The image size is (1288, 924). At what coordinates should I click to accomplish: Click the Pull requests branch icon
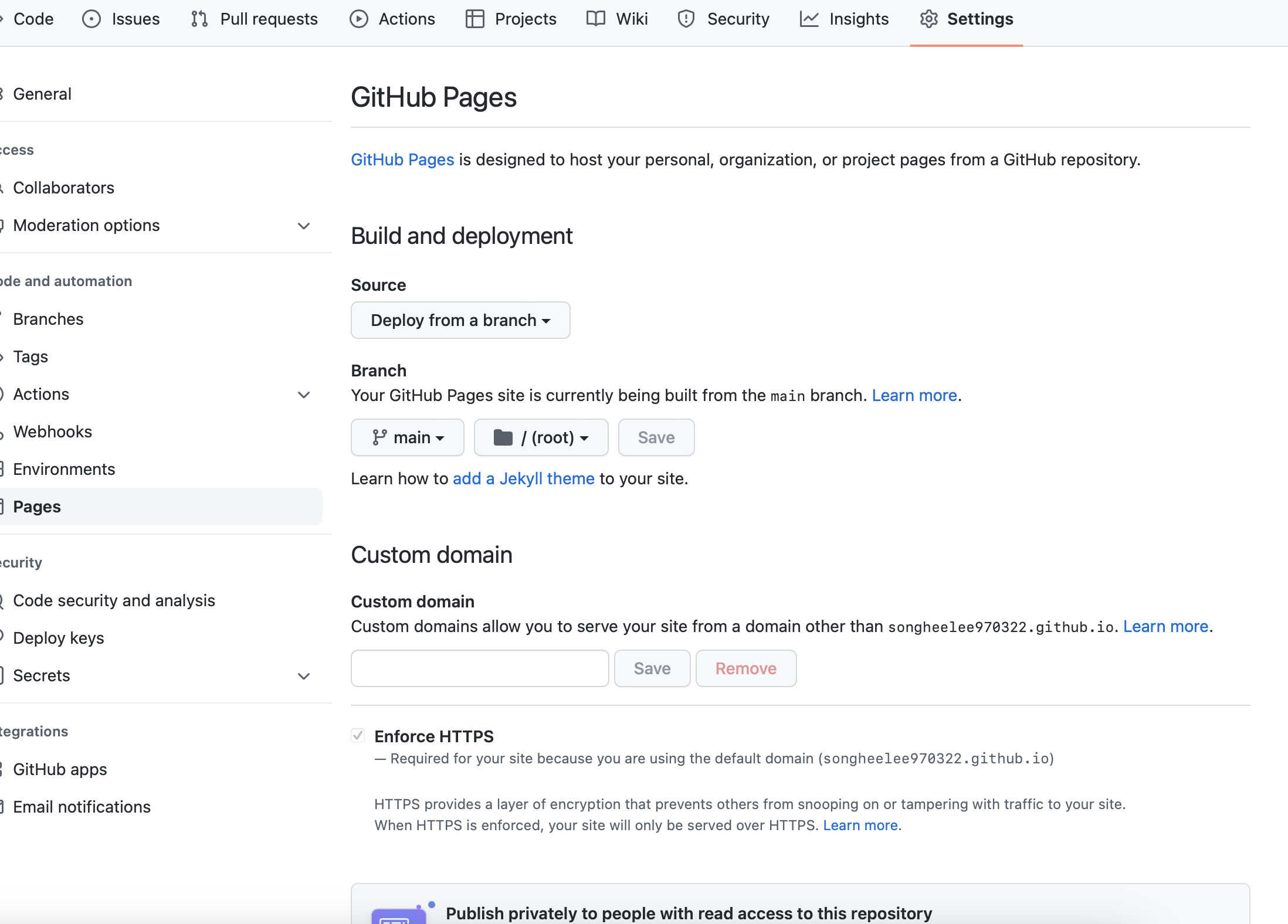(x=199, y=19)
